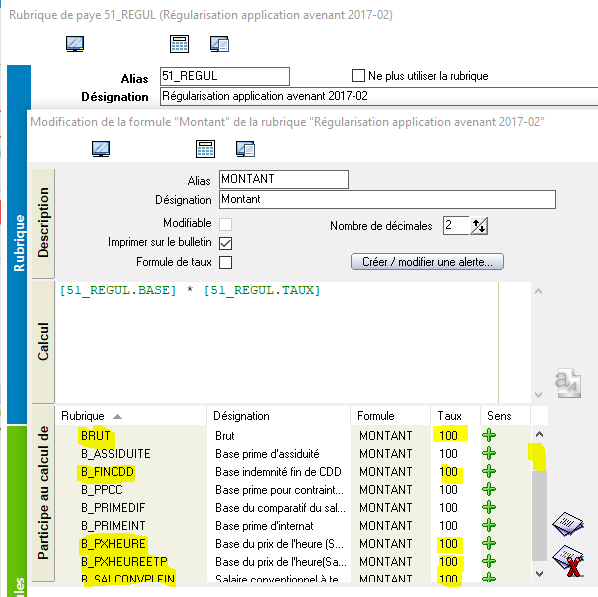Check the 'Formule de taux' checkbox
The height and width of the screenshot is (597, 598).
click(225, 262)
